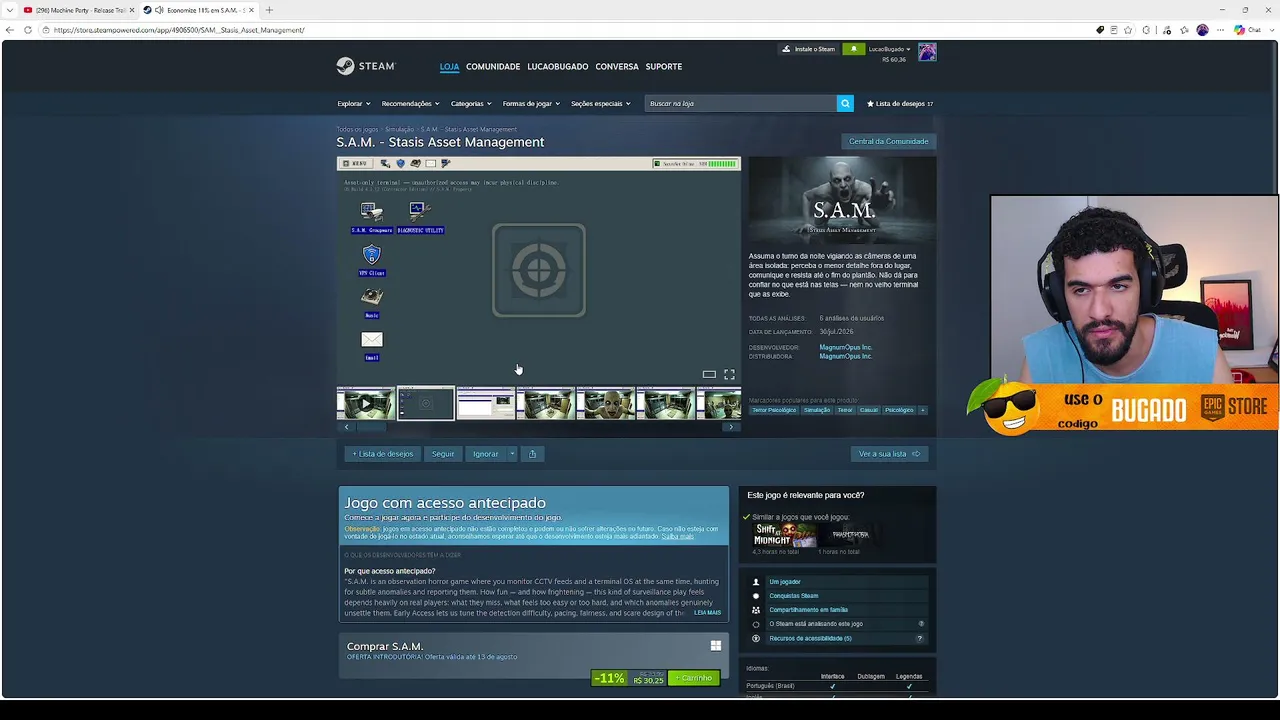
Task: Open Central da Comunidade
Action: (888, 141)
